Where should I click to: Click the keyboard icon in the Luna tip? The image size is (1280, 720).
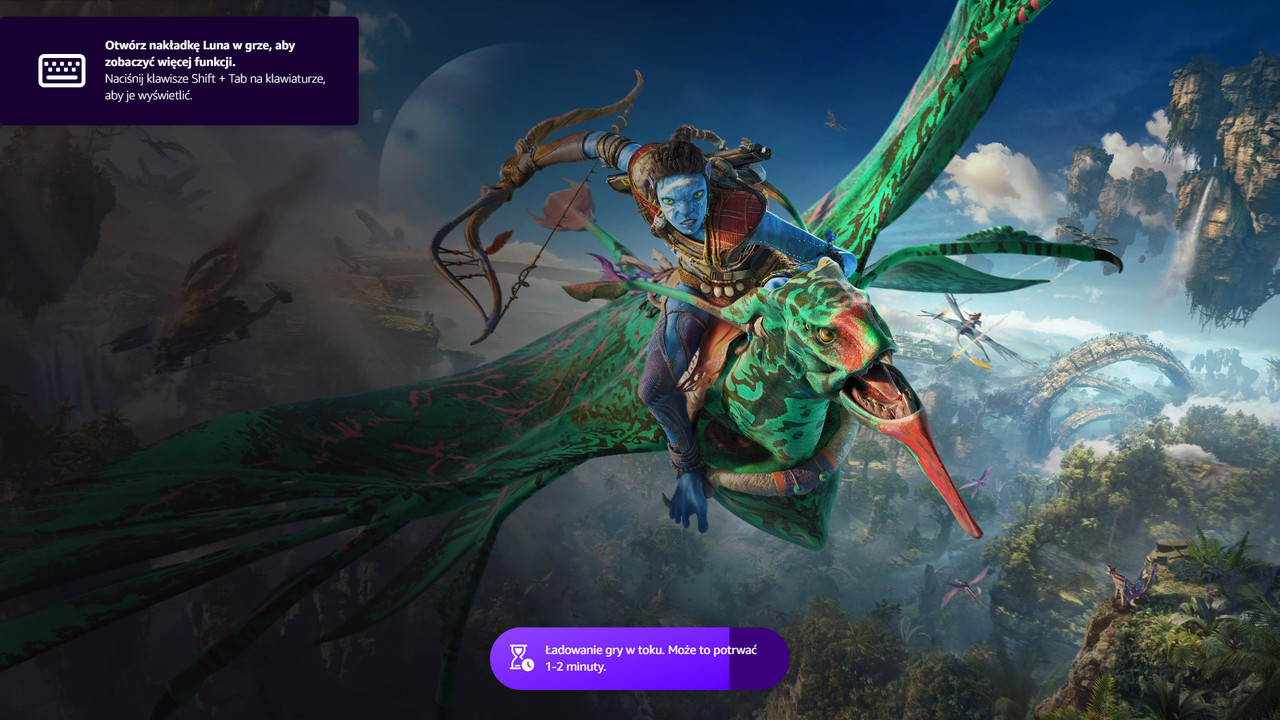[62, 70]
